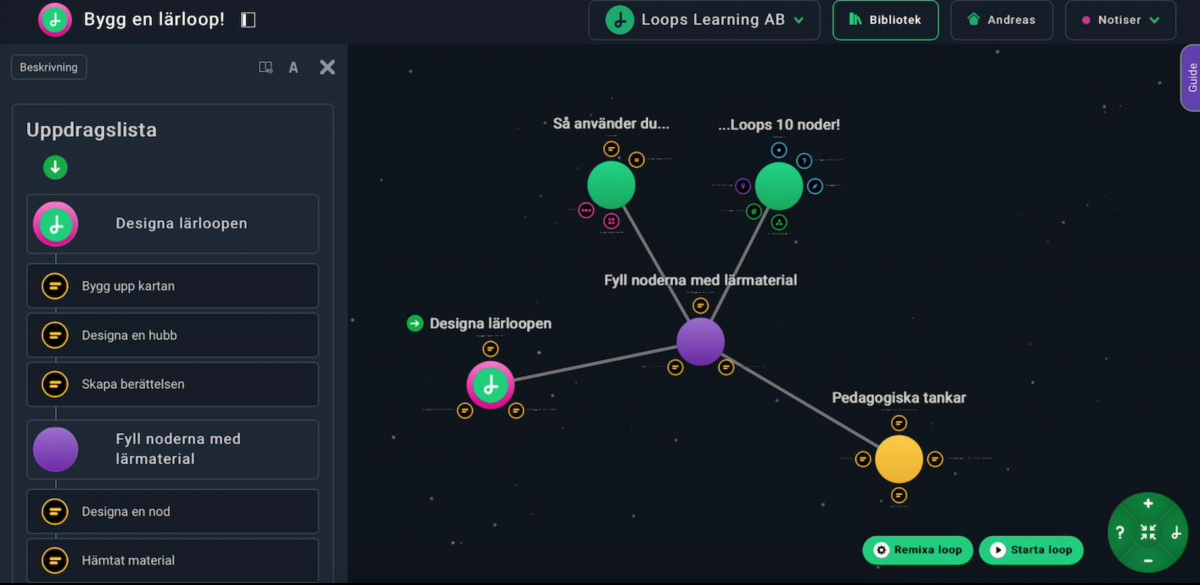Click the yellow subnode above Designa lärloopen map node
The image size is (1200, 585).
490,349
